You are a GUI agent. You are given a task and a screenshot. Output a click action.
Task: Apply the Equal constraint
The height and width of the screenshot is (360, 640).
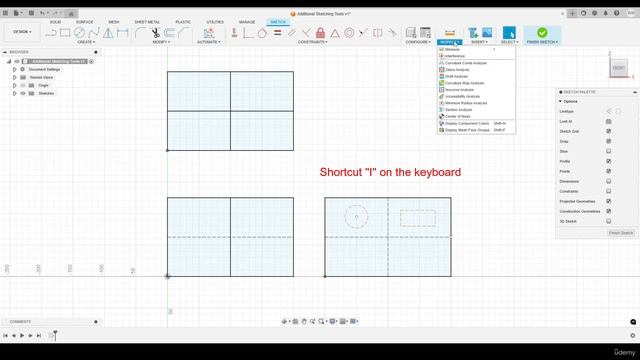pos(278,33)
